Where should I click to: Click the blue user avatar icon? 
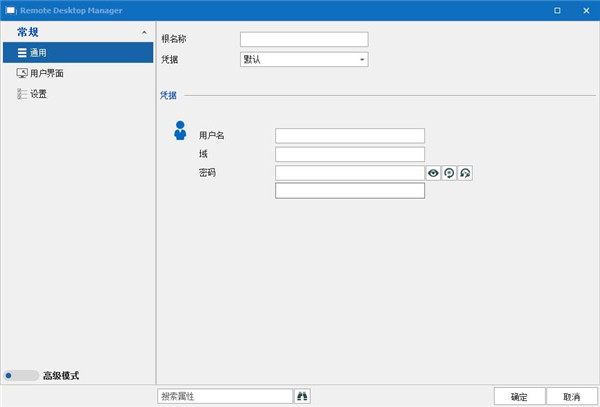(x=180, y=130)
